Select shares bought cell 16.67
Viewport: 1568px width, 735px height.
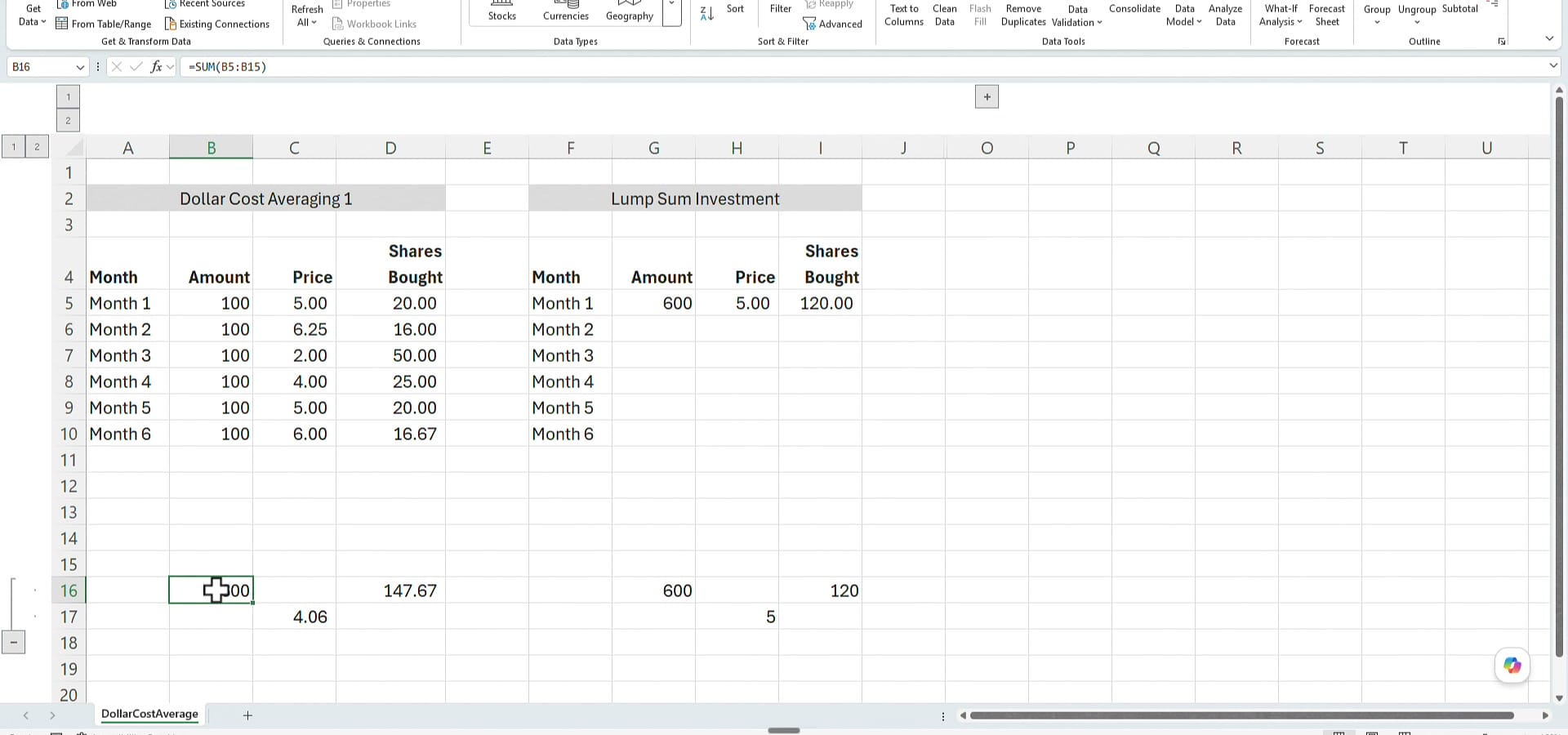390,434
